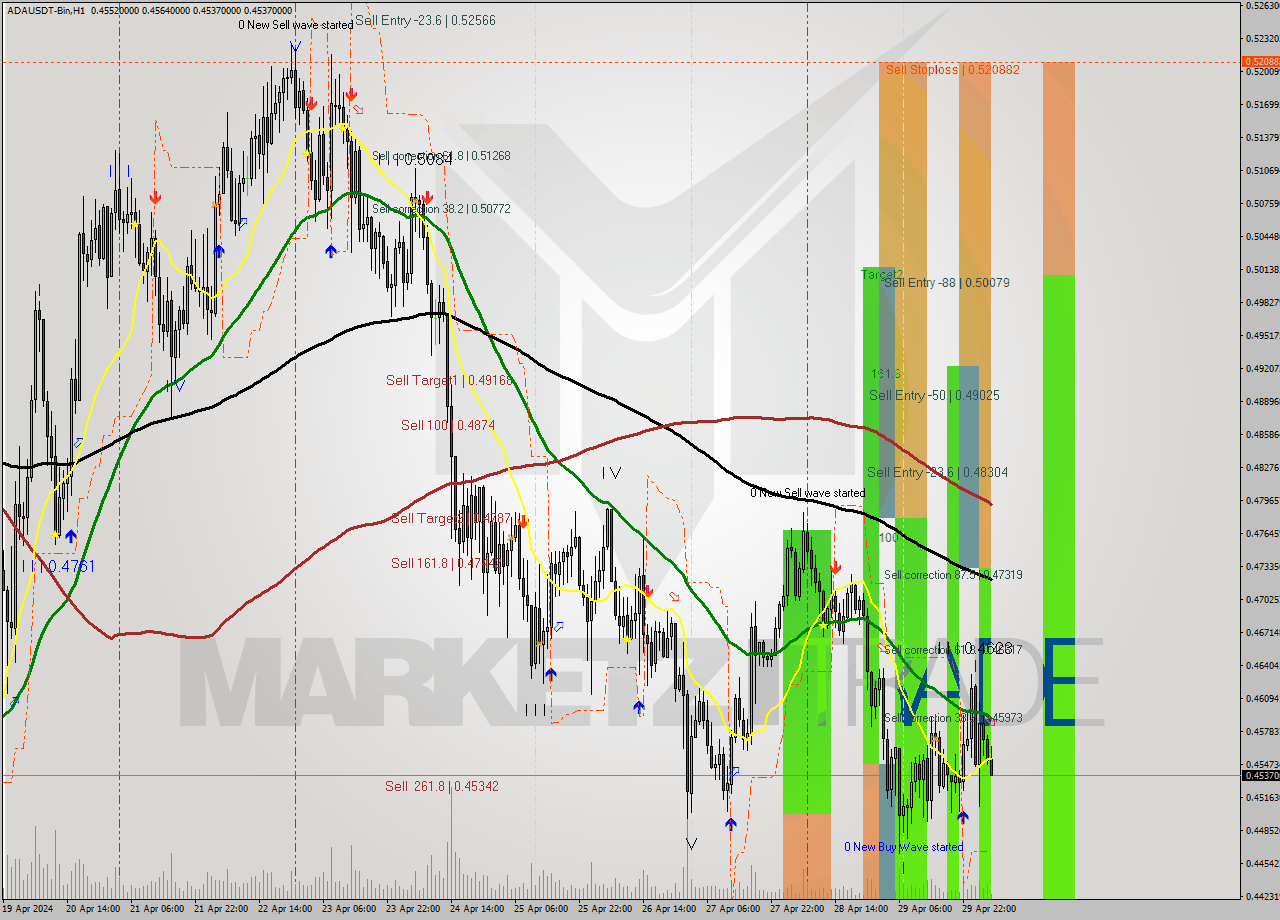The image size is (1280, 920).
Task: Click the '23 Apr 06:00' time label
Action: pos(349,909)
